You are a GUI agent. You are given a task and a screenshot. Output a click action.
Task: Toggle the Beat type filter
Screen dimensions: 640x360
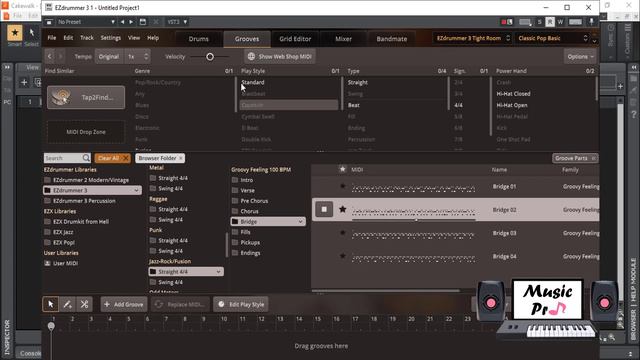(353, 105)
